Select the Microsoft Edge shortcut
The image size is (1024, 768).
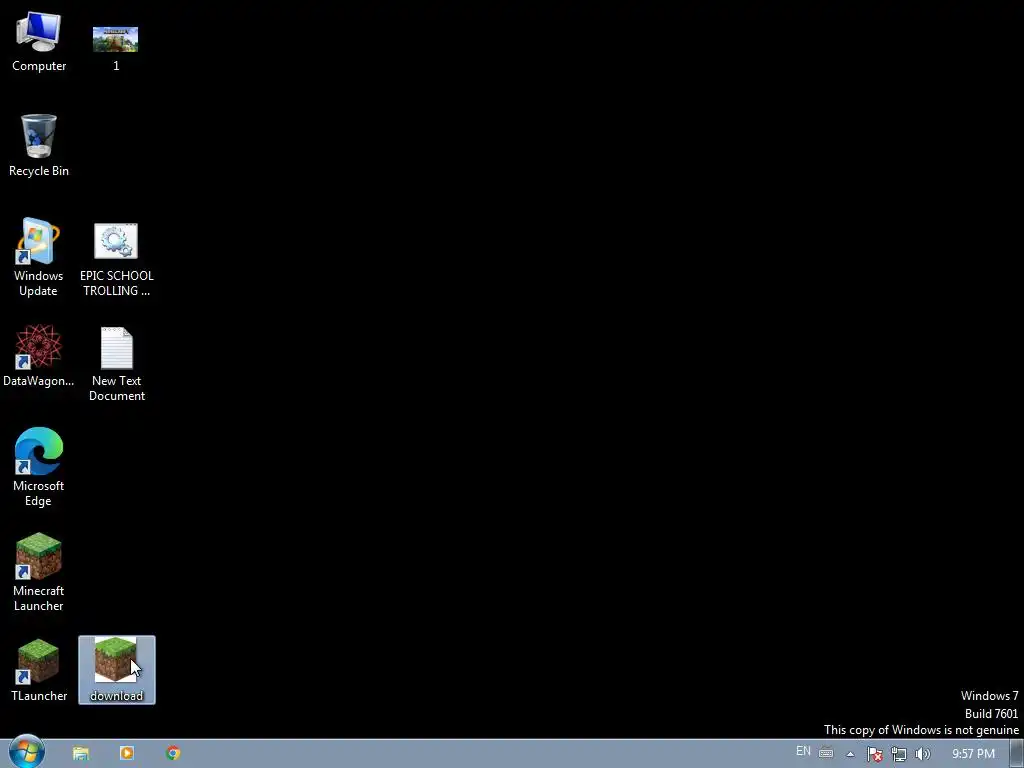(39, 468)
